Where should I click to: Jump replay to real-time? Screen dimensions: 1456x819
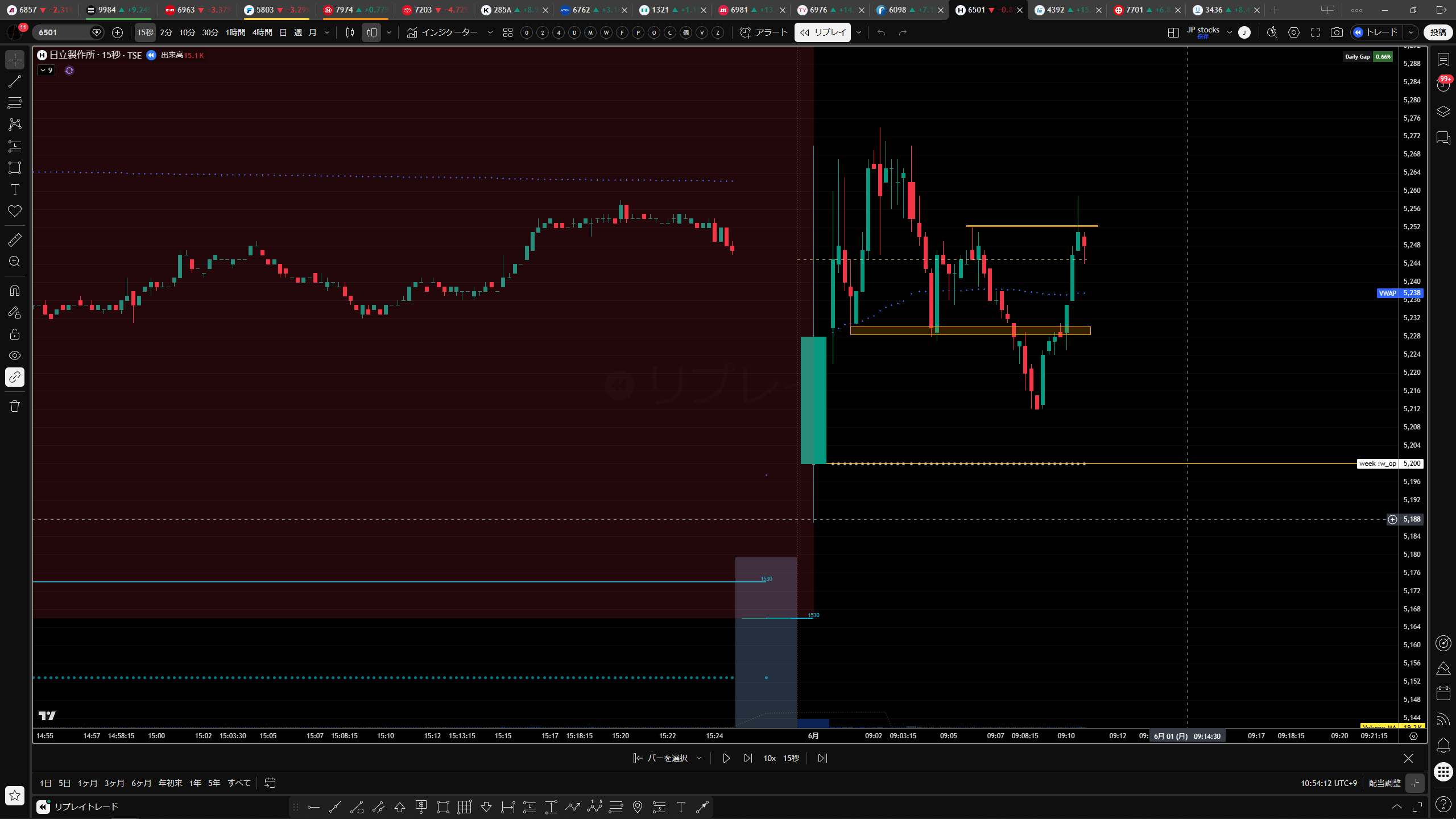point(822,758)
